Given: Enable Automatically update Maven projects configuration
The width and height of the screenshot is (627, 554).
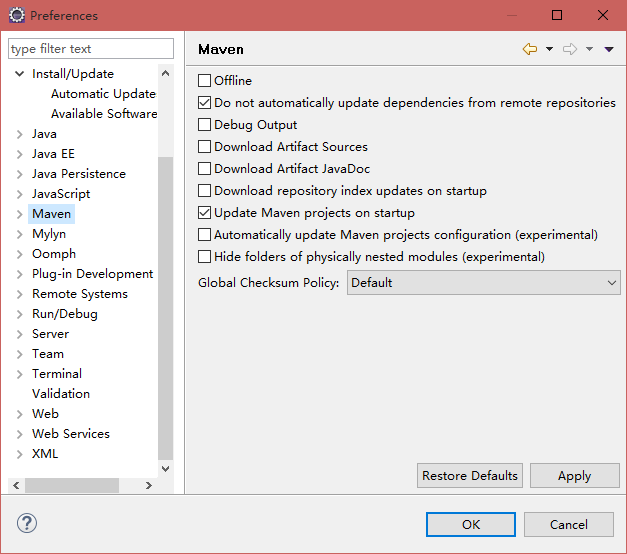Looking at the screenshot, I should pyautogui.click(x=204, y=234).
